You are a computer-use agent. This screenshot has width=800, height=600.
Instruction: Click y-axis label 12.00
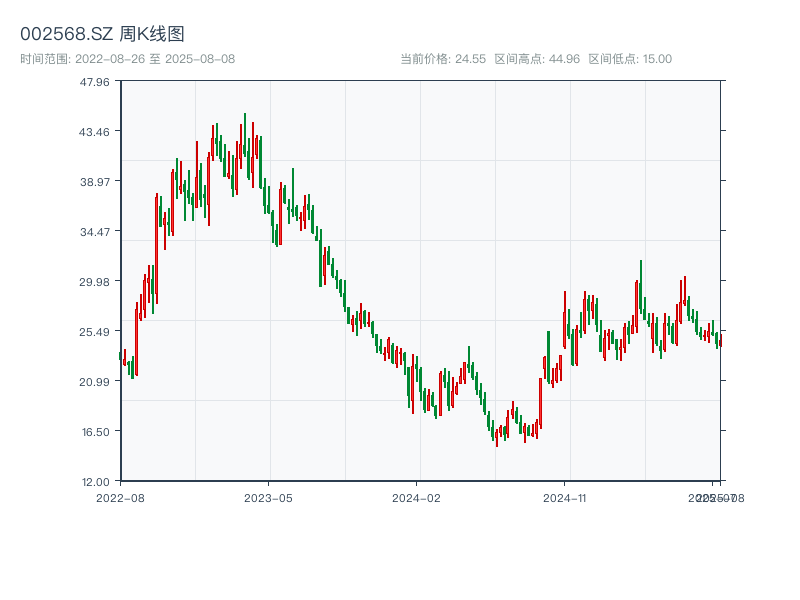click(95, 482)
